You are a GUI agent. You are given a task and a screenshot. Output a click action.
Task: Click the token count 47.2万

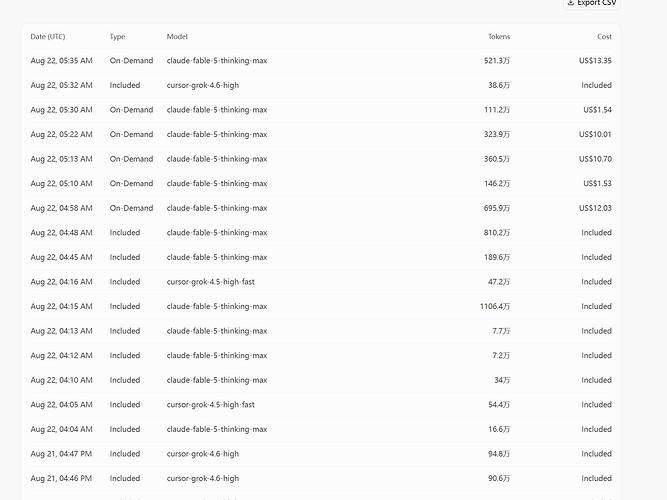coord(499,282)
